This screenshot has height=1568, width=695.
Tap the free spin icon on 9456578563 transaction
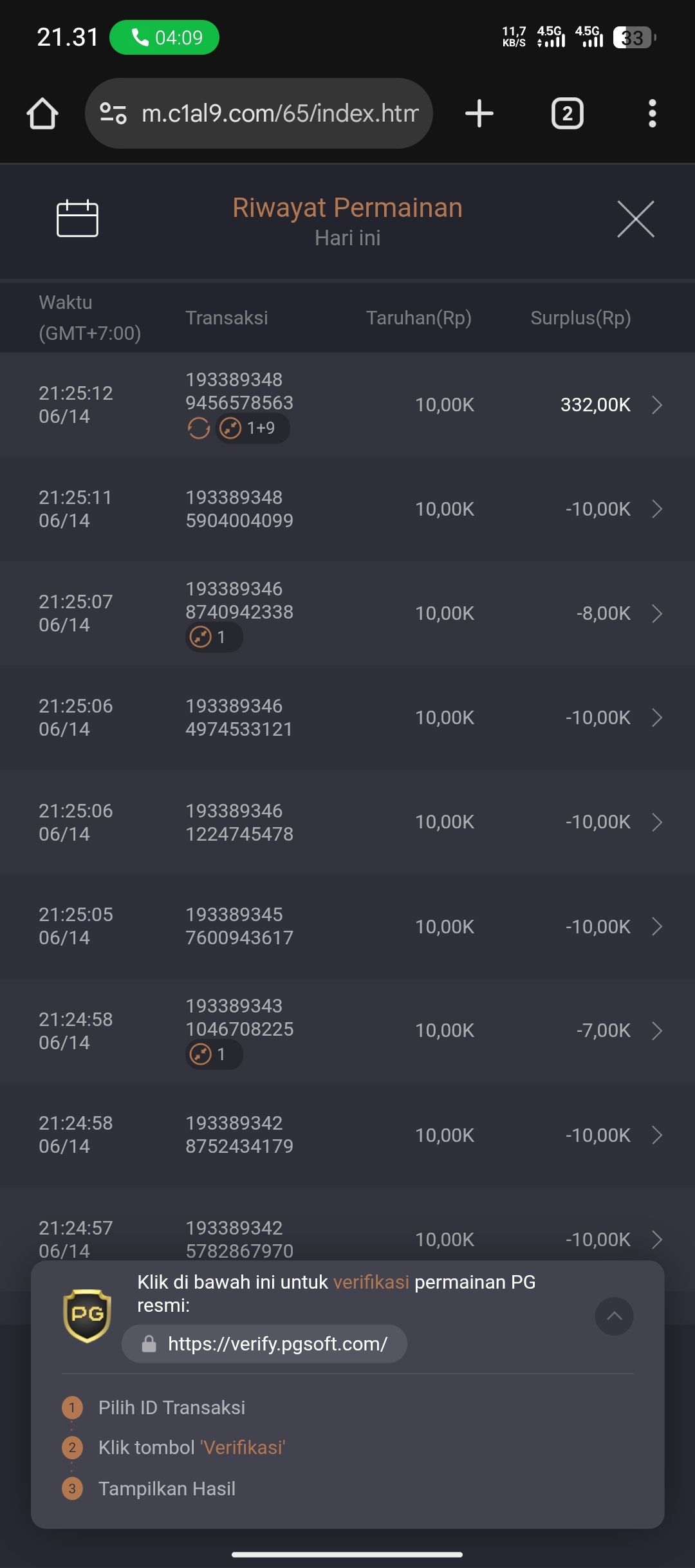[199, 428]
